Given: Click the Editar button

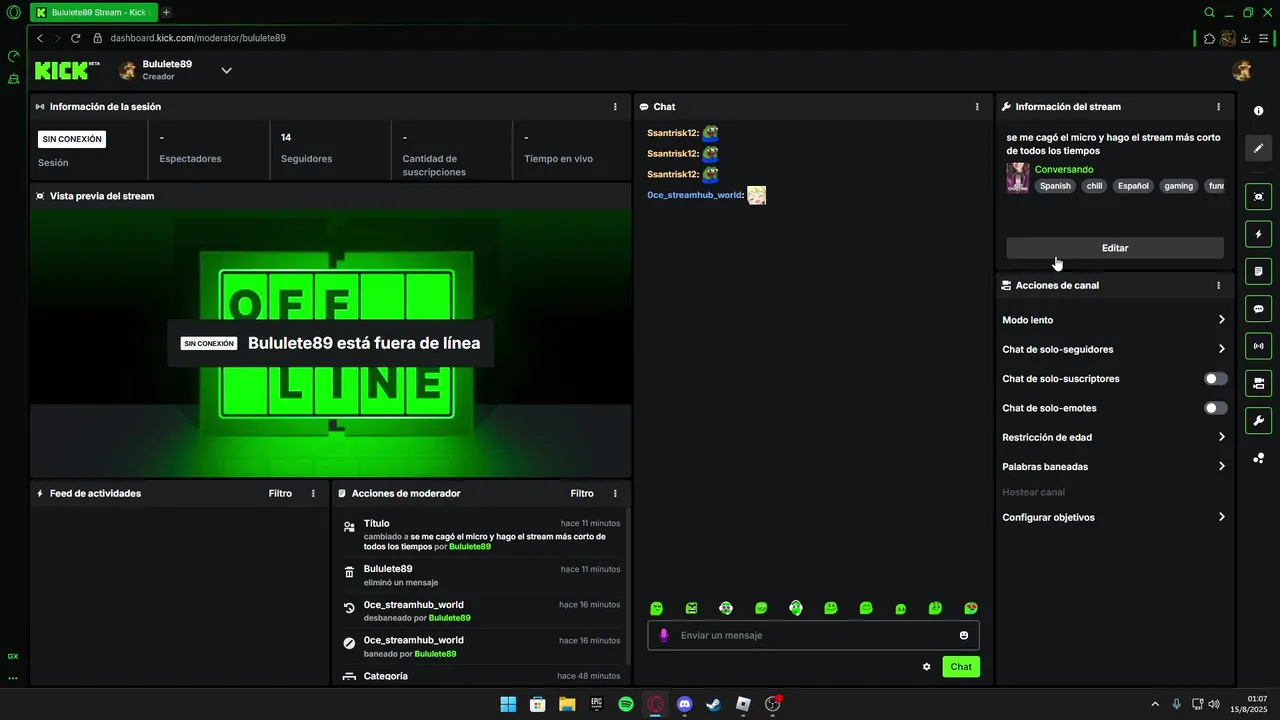Looking at the screenshot, I should tap(1115, 248).
